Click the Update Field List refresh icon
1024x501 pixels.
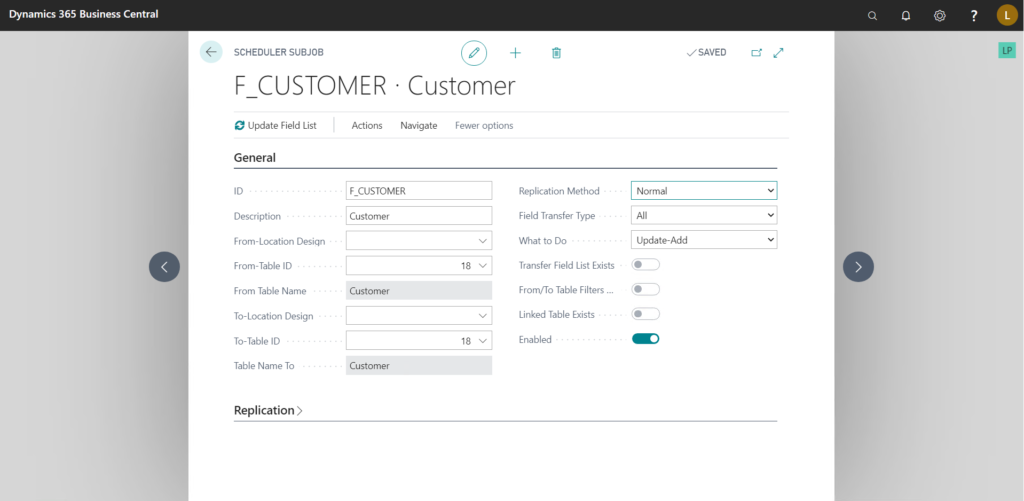(240, 125)
